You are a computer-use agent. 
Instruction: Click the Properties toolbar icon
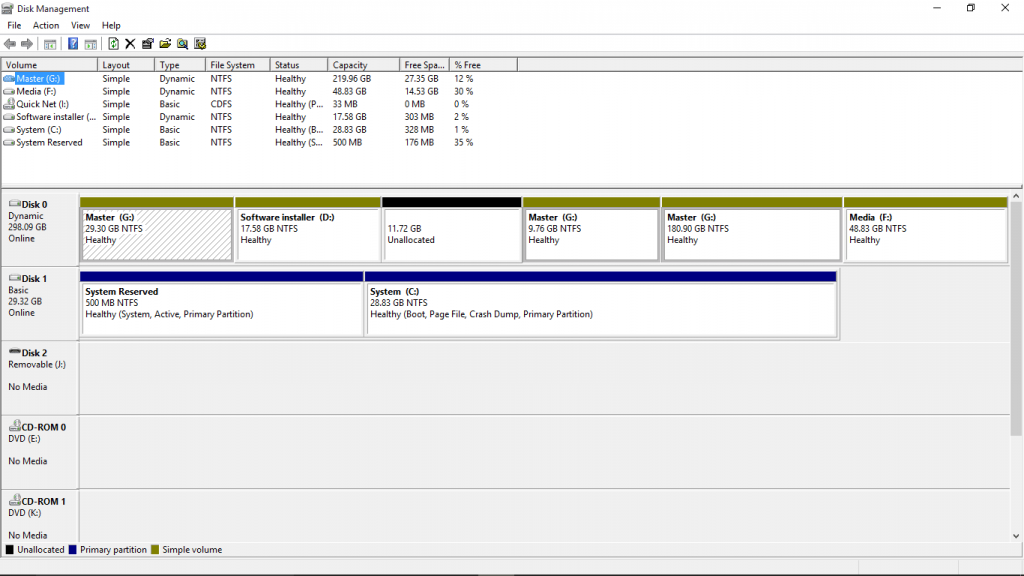[148, 44]
